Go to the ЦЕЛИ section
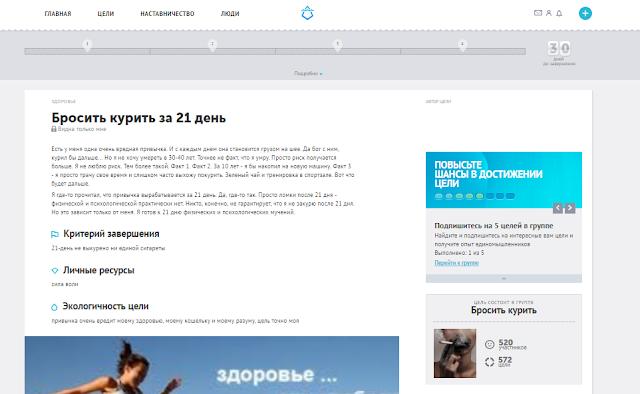Viewport: 640px width, 394px height. point(106,14)
